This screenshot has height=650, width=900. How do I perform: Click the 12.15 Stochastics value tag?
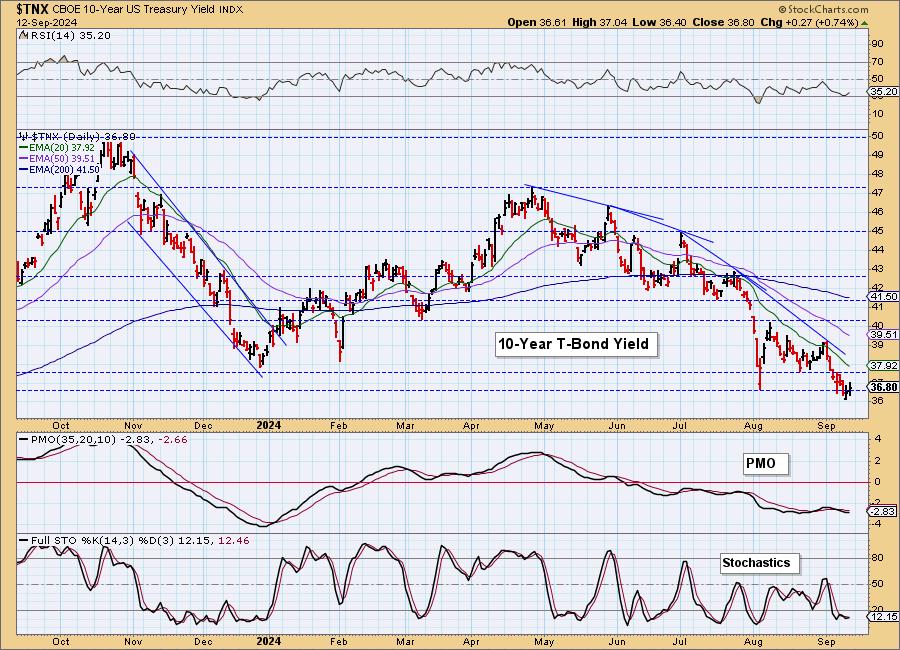coord(884,616)
